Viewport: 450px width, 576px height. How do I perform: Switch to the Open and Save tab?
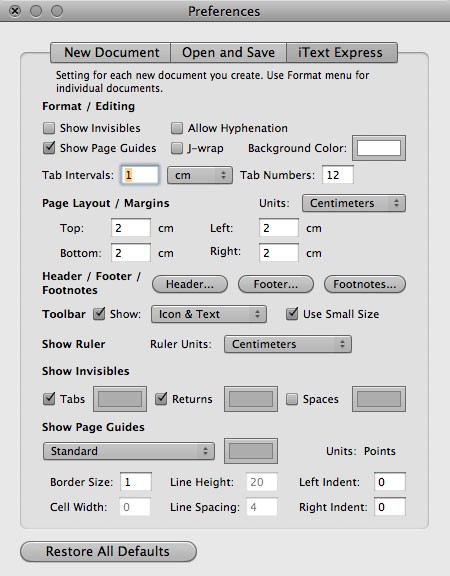coord(228,53)
